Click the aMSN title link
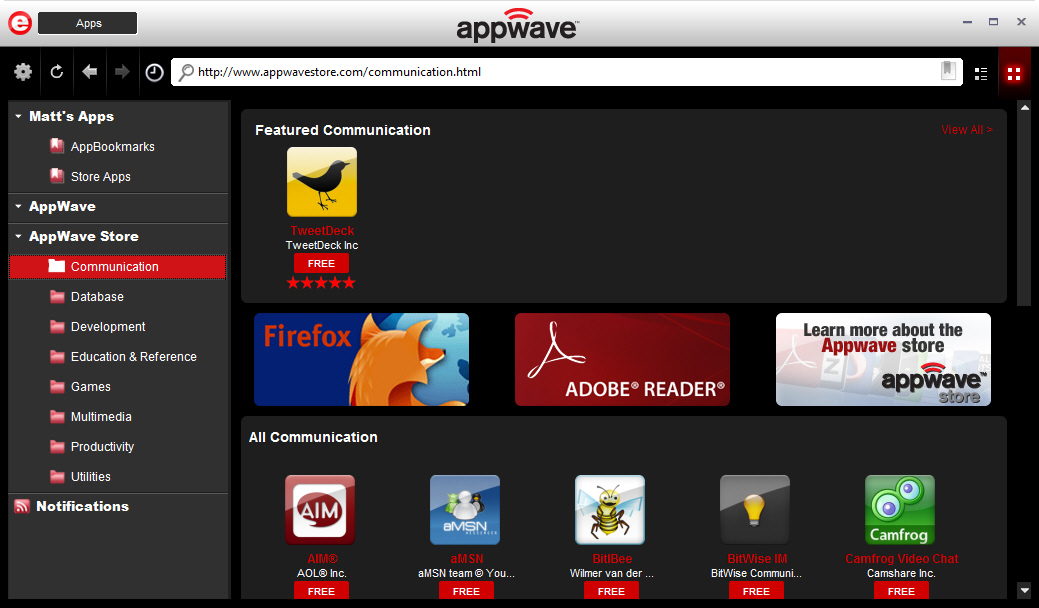1039x608 pixels. pos(466,558)
